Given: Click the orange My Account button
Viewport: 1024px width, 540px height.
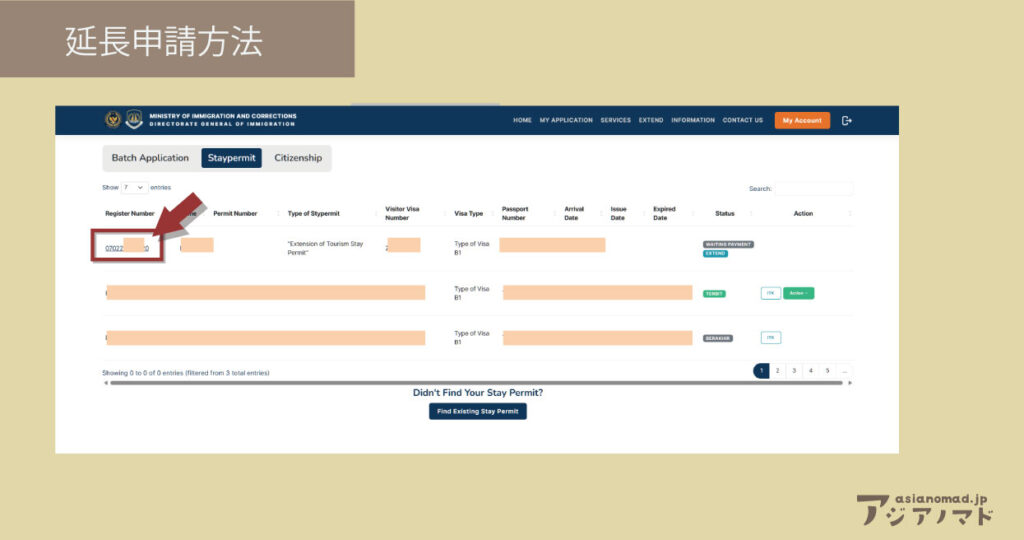Looking at the screenshot, I should pyautogui.click(x=802, y=120).
